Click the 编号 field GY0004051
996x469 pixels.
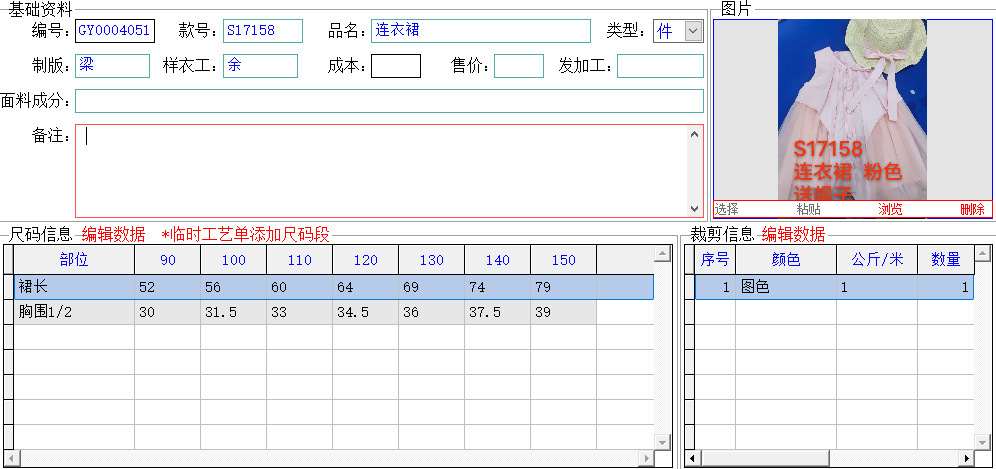tap(115, 31)
